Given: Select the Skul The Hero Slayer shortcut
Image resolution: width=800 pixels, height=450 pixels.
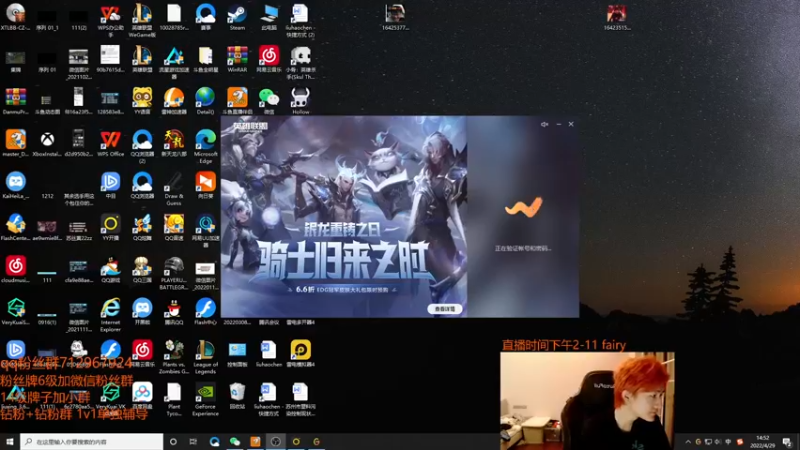Looking at the screenshot, I should coord(301,63).
